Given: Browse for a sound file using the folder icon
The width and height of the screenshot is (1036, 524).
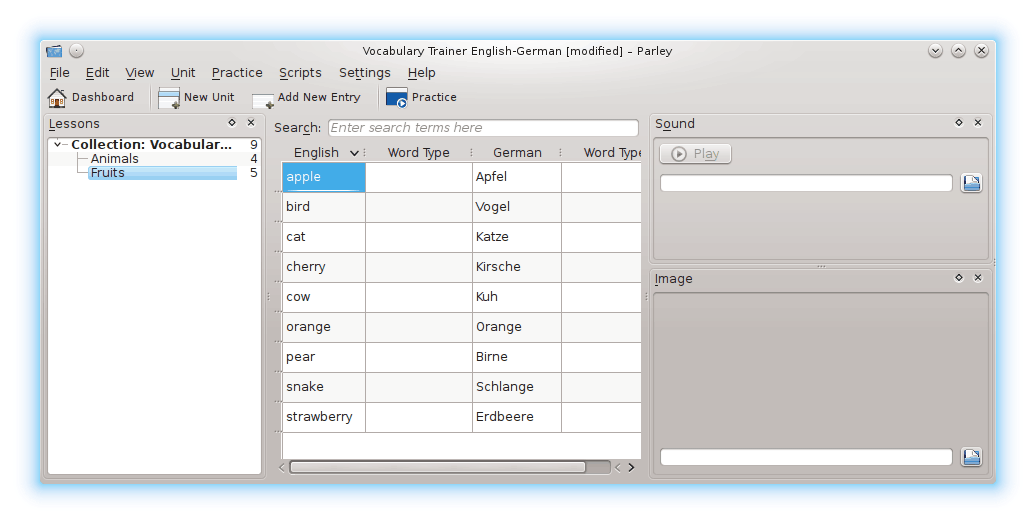Looking at the screenshot, I should 971,183.
